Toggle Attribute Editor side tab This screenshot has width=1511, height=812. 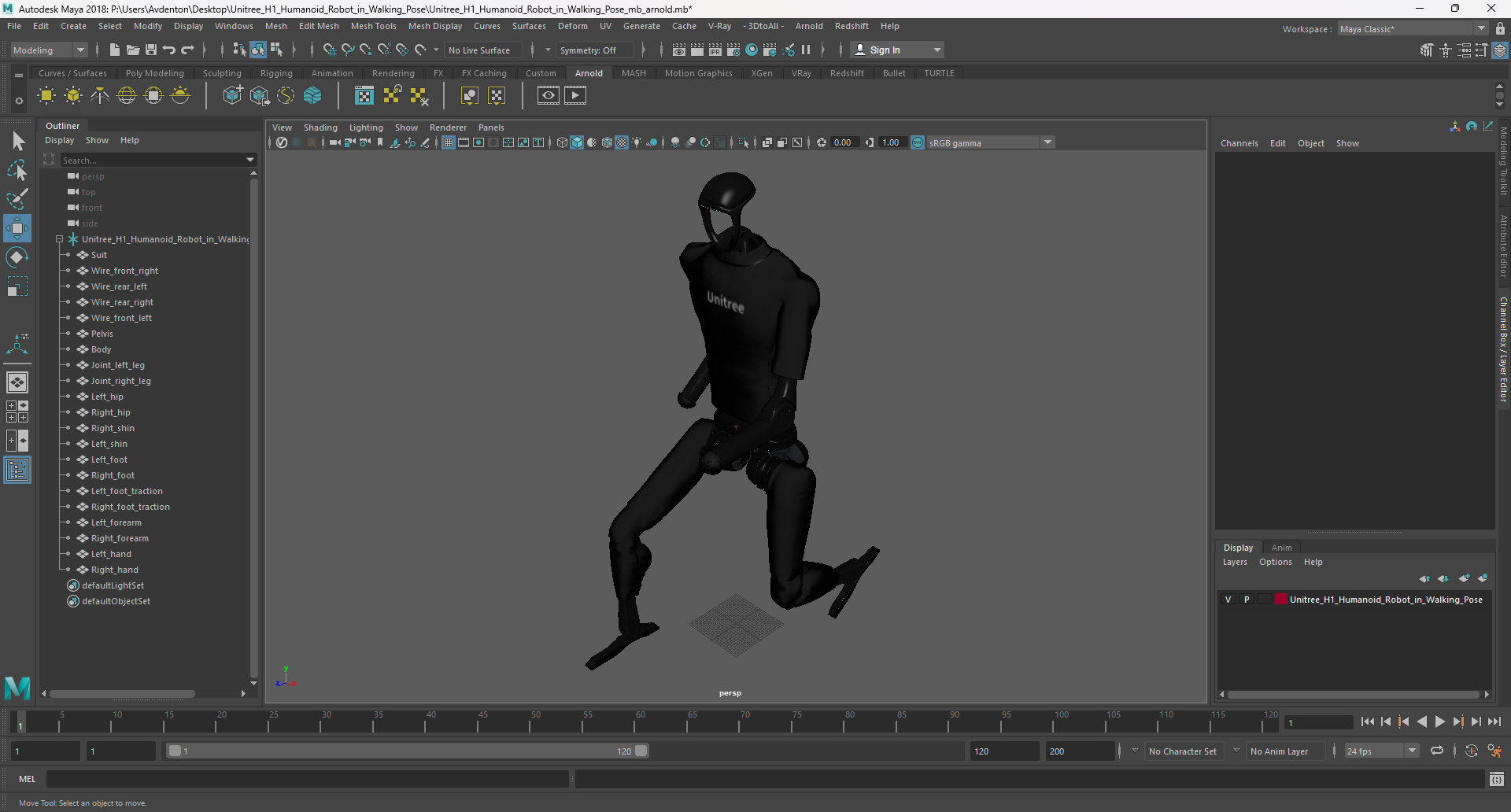[x=1503, y=246]
